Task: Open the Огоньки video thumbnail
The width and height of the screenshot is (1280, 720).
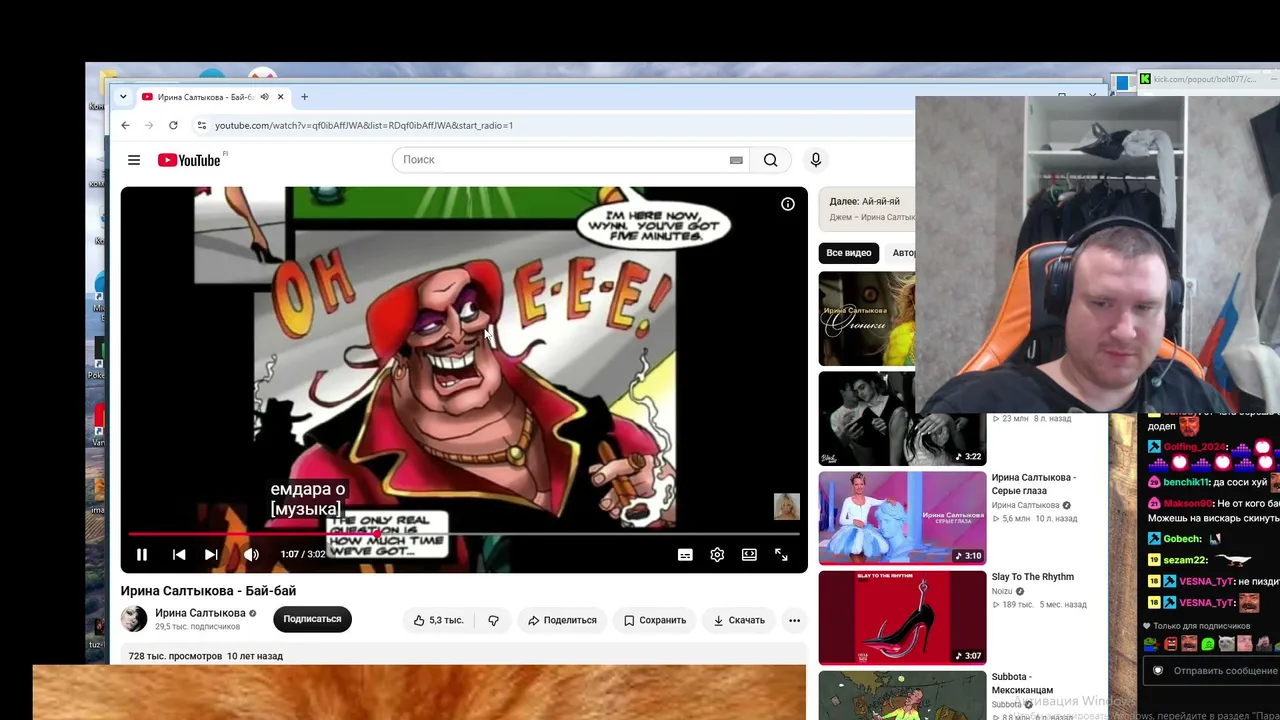Action: 867,319
